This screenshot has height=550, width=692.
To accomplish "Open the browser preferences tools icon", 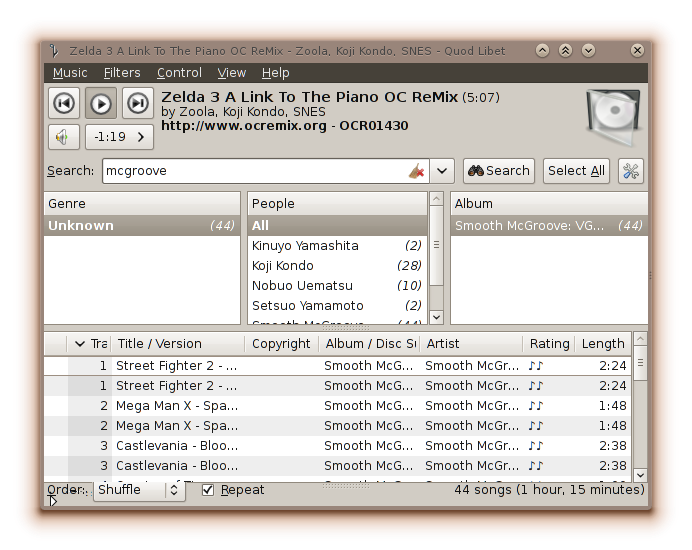I will click(630, 171).
